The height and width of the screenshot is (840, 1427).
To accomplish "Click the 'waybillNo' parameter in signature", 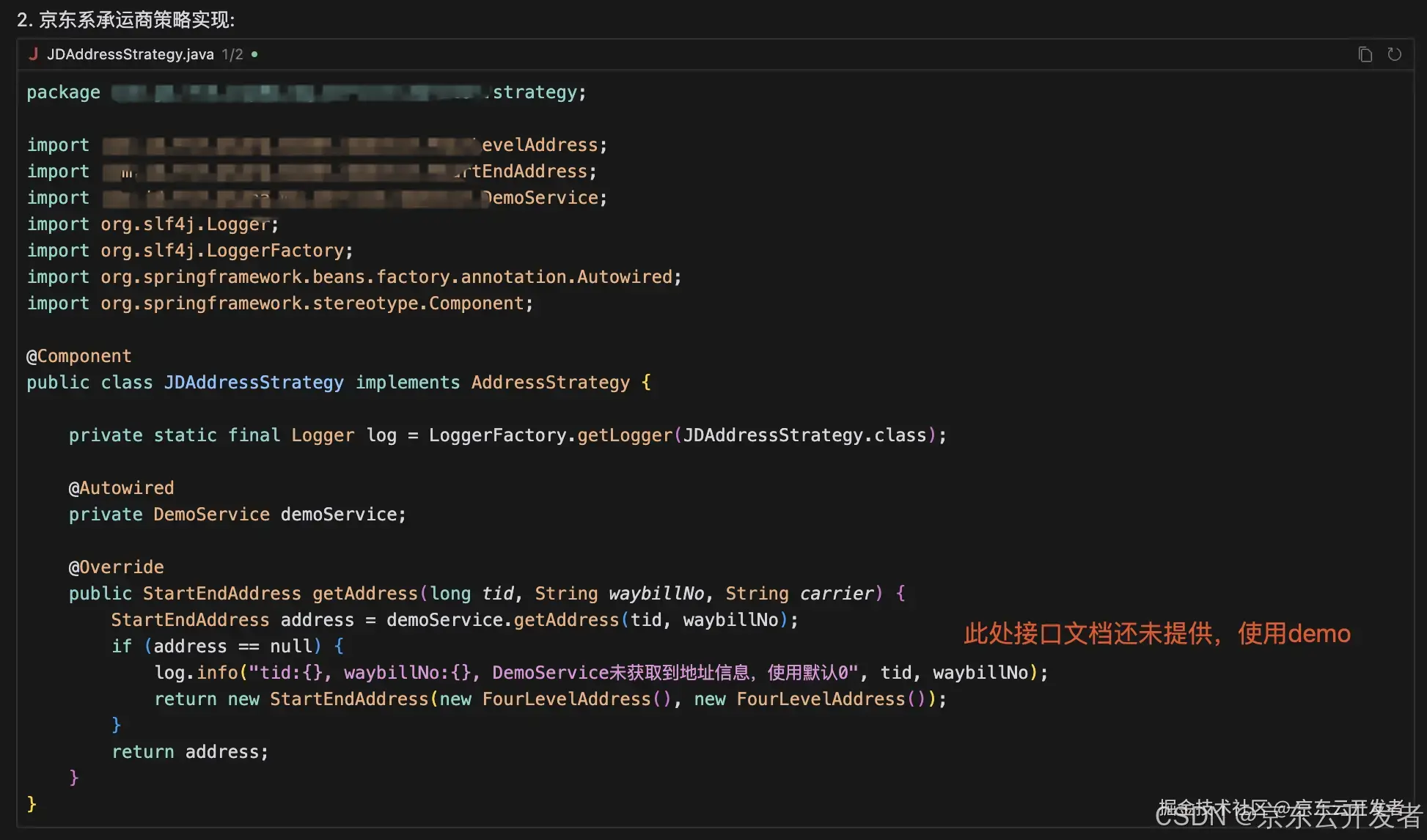I will click(656, 594).
